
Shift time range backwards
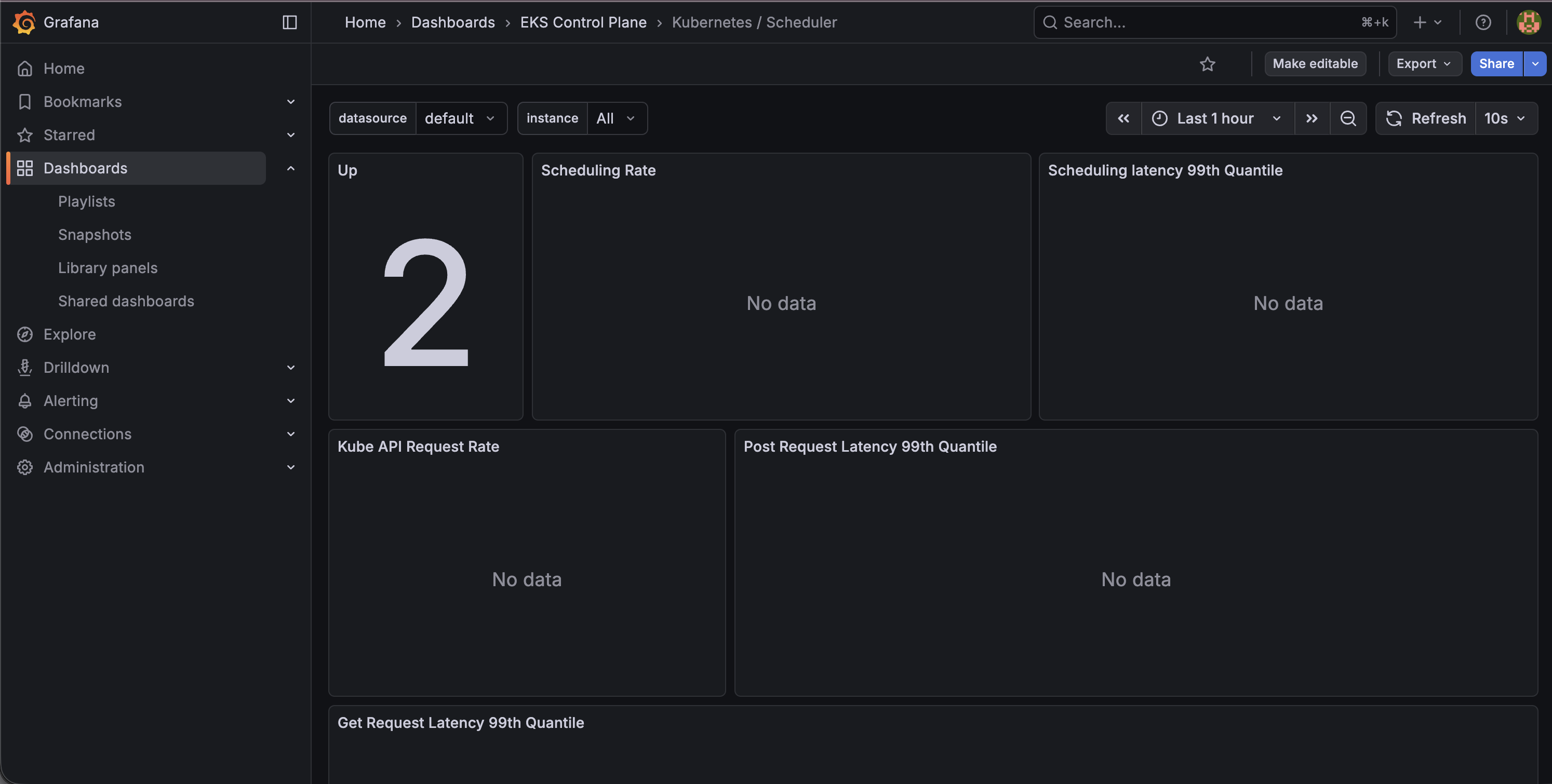1123,118
